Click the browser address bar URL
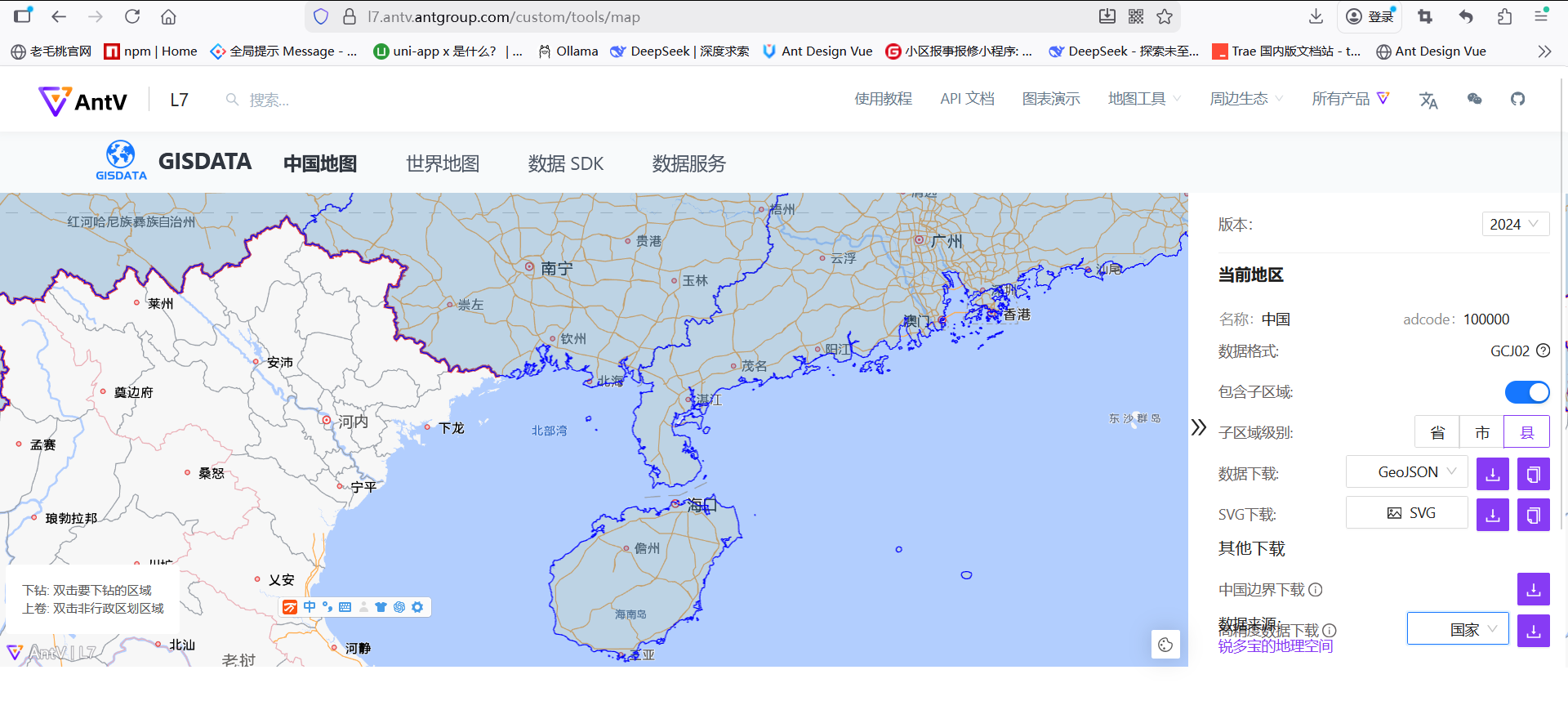The height and width of the screenshot is (719, 1568). [x=504, y=16]
